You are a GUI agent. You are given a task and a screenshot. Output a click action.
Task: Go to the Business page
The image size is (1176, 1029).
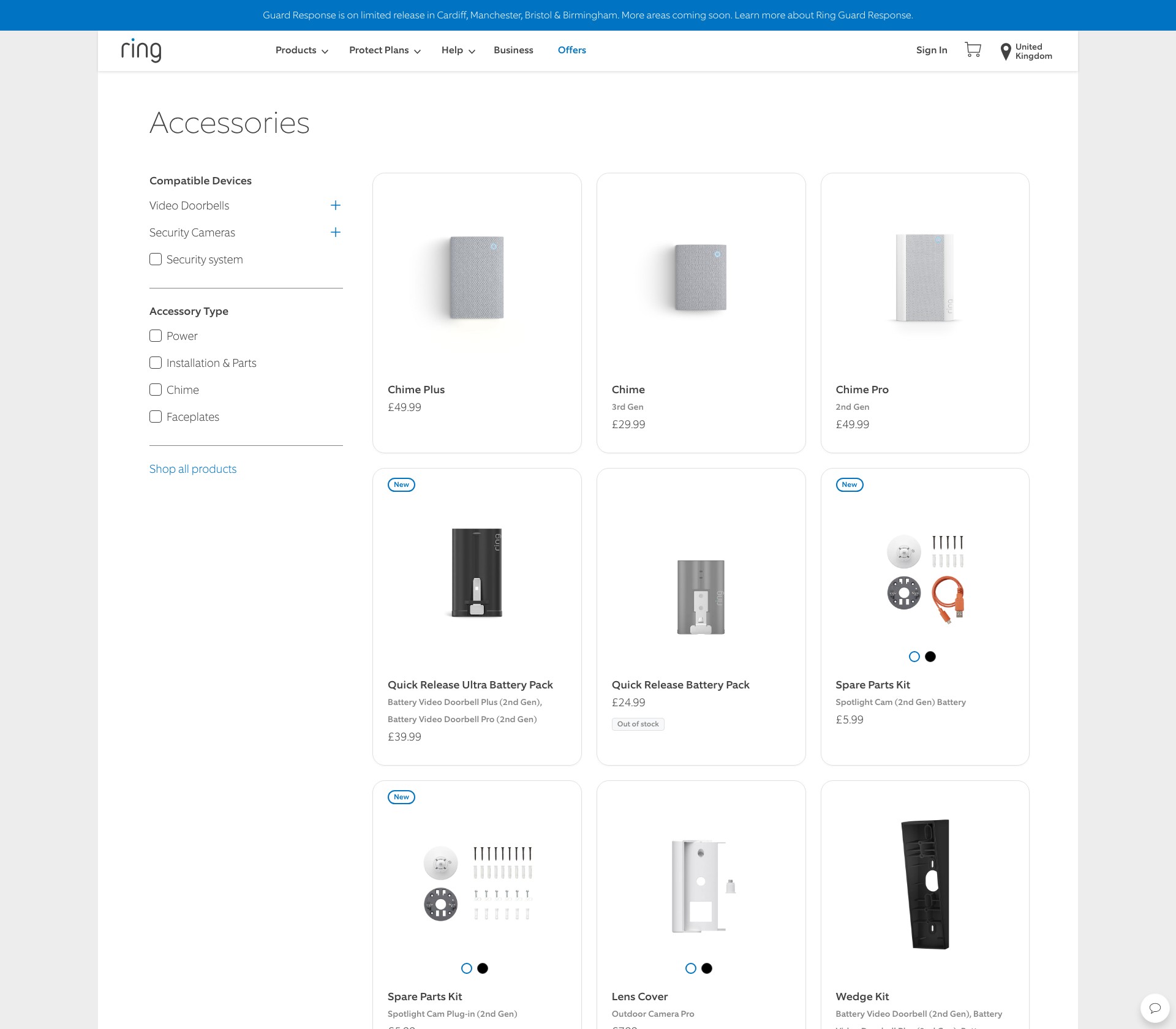(x=513, y=50)
